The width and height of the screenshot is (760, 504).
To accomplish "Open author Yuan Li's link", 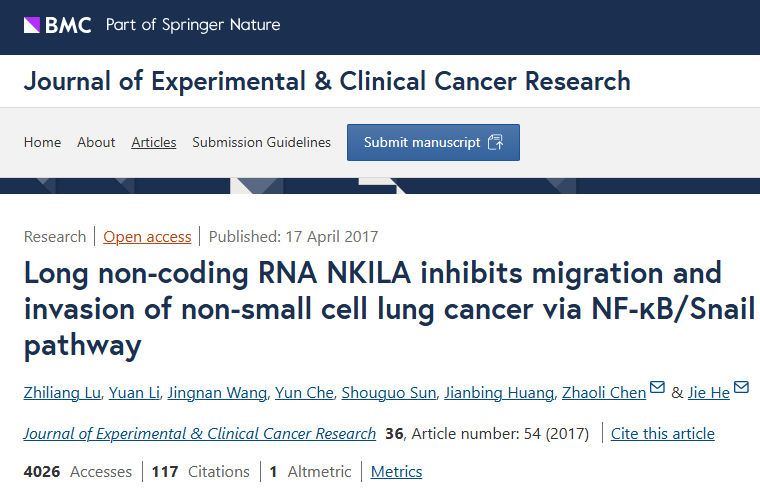I will tap(134, 393).
